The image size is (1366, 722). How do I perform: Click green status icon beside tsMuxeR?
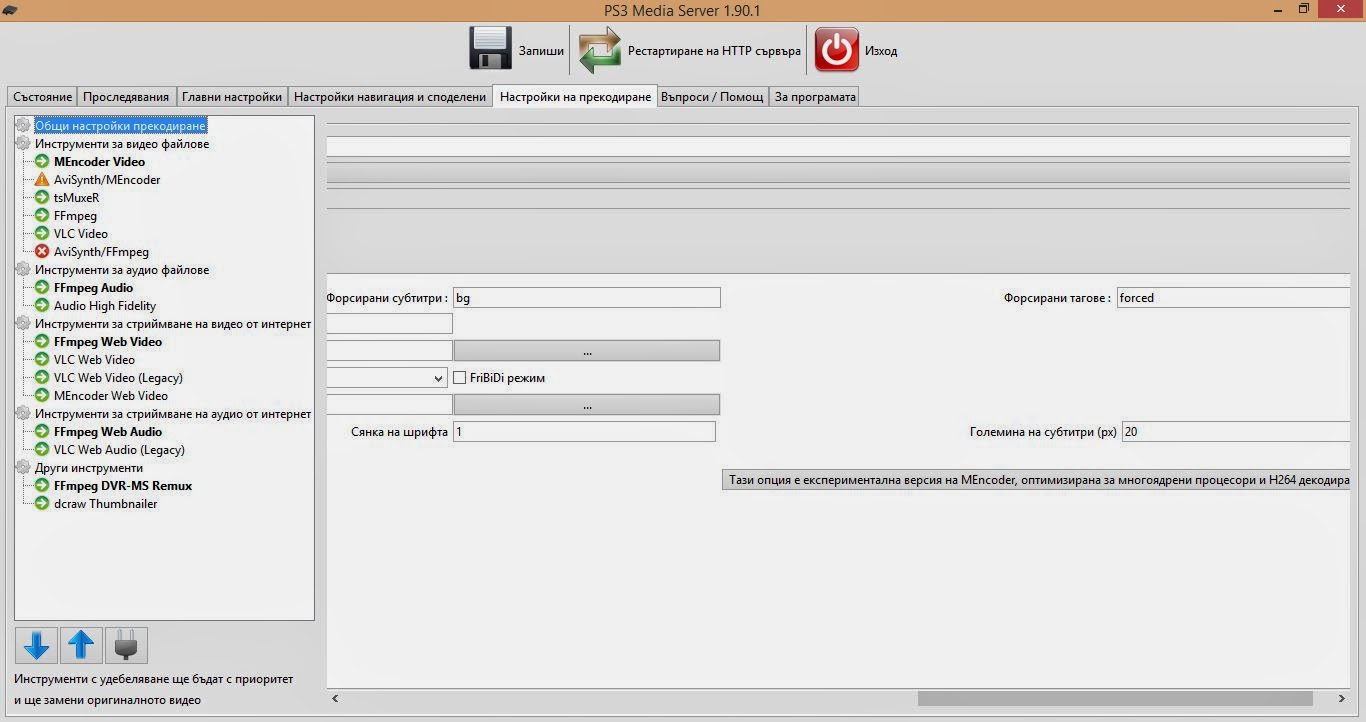42,198
